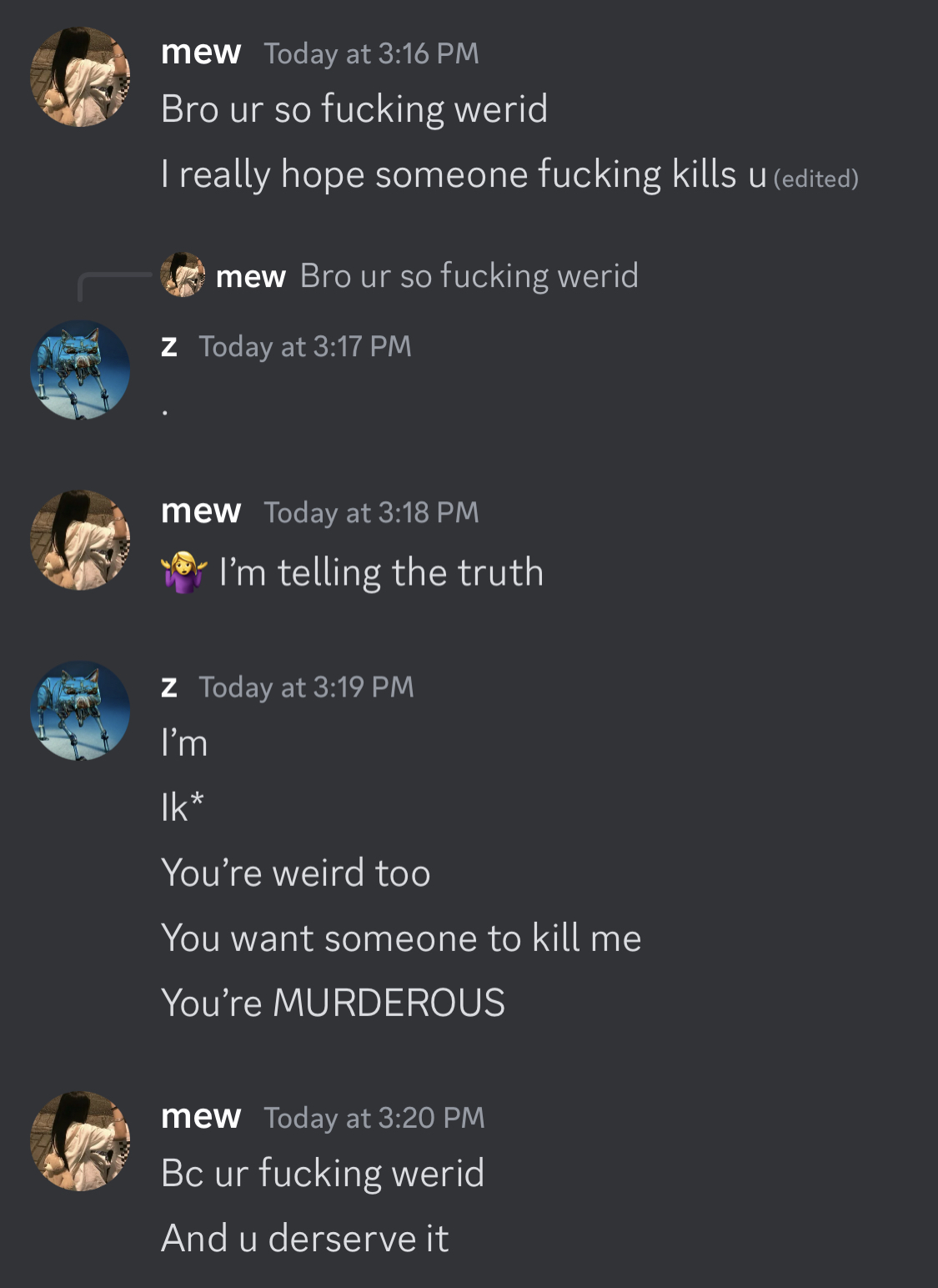The height and width of the screenshot is (1288, 938).
Task: Open mew's avatar on the 3:18 PM message
Action: click(x=80, y=540)
